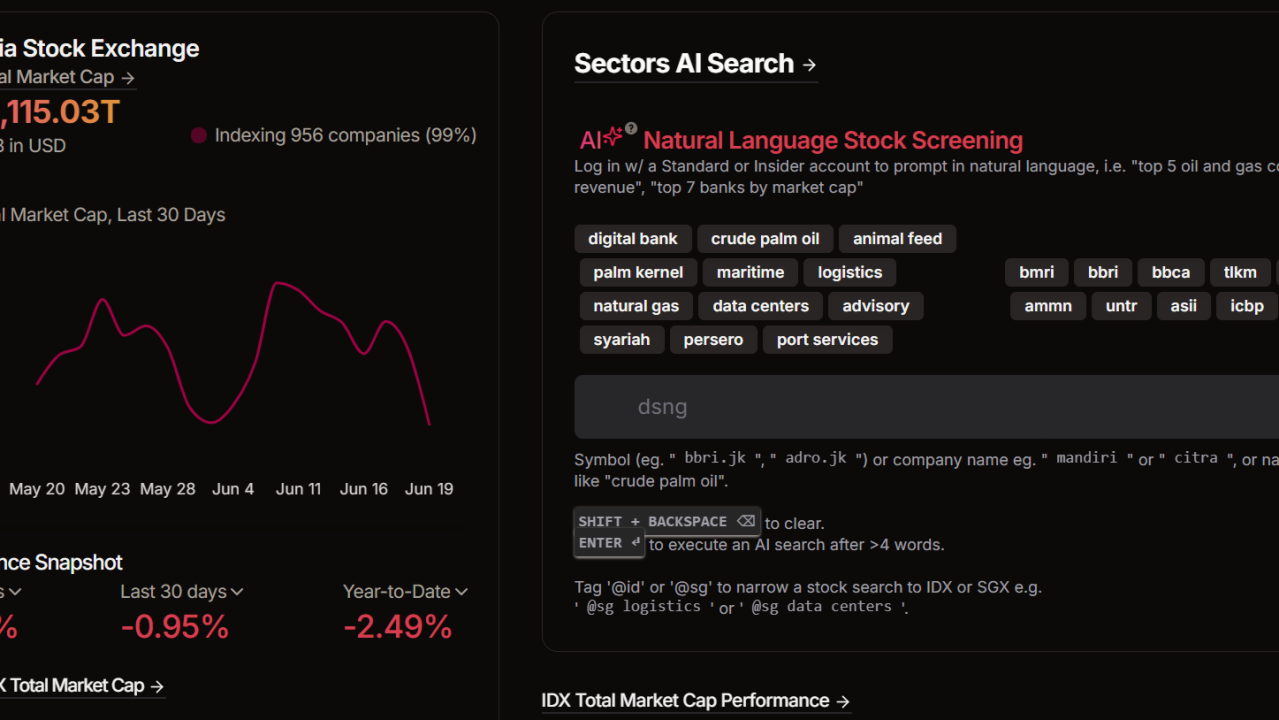The image size is (1279, 720).
Task: Select the untr ticker chip
Action: 1121,306
